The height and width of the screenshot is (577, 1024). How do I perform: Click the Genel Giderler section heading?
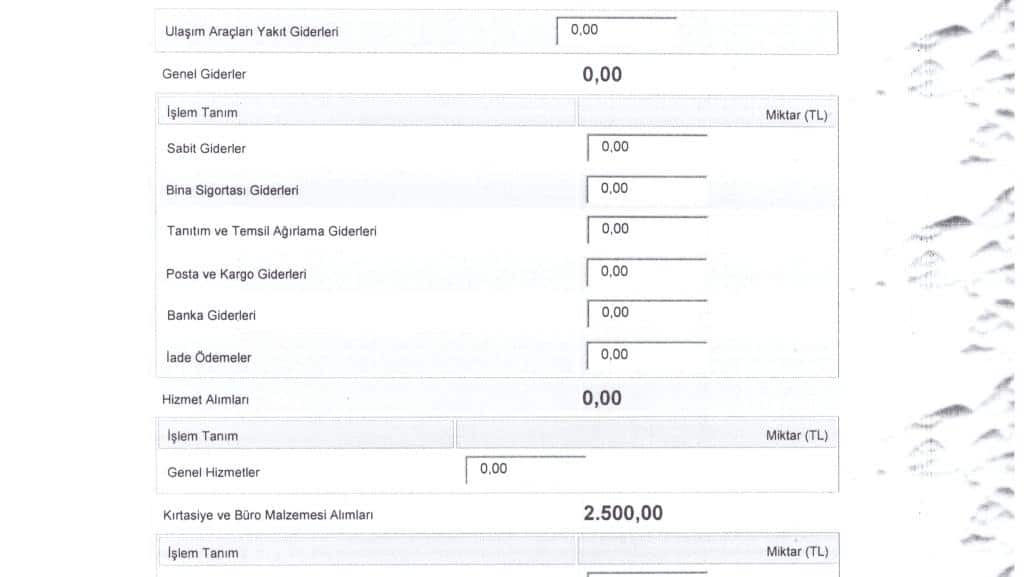tap(204, 74)
